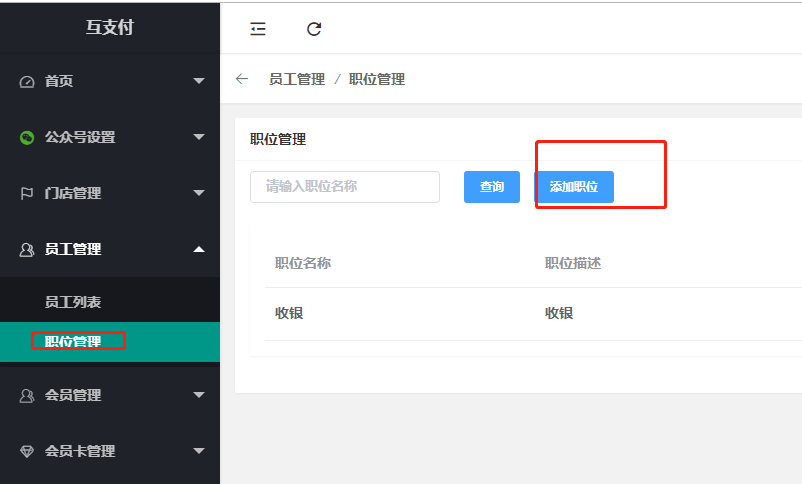
Task: Expand the 会员卡管理 dropdown arrow
Action: pos(199,451)
